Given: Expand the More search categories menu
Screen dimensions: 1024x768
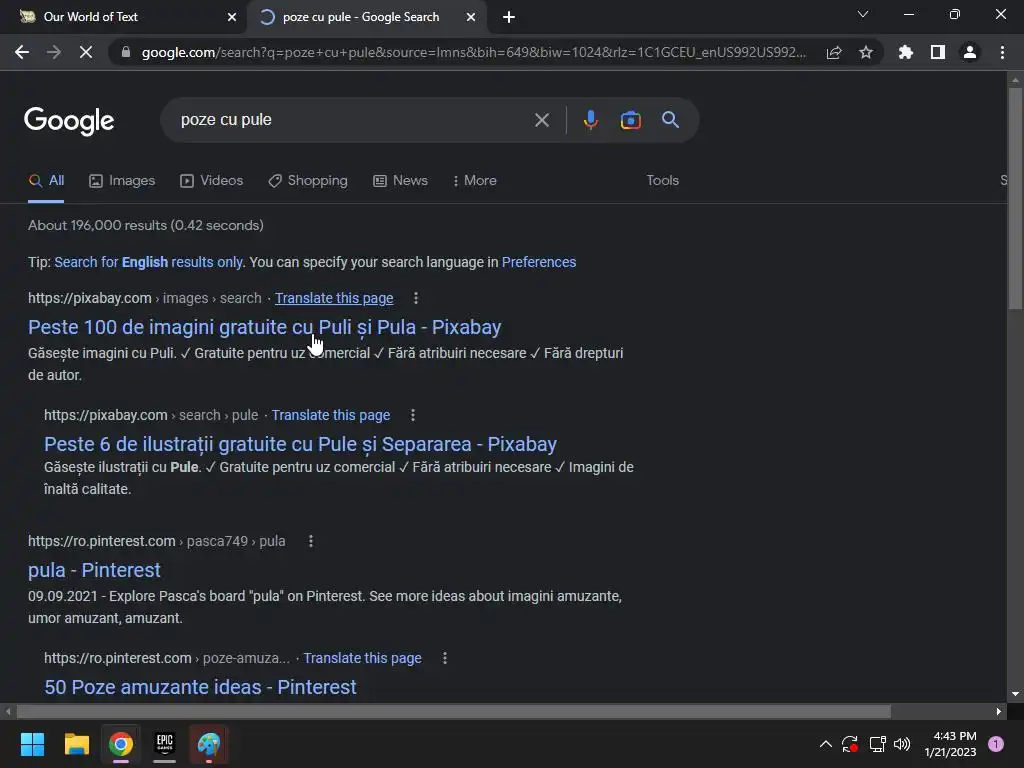Looking at the screenshot, I should click(475, 181).
